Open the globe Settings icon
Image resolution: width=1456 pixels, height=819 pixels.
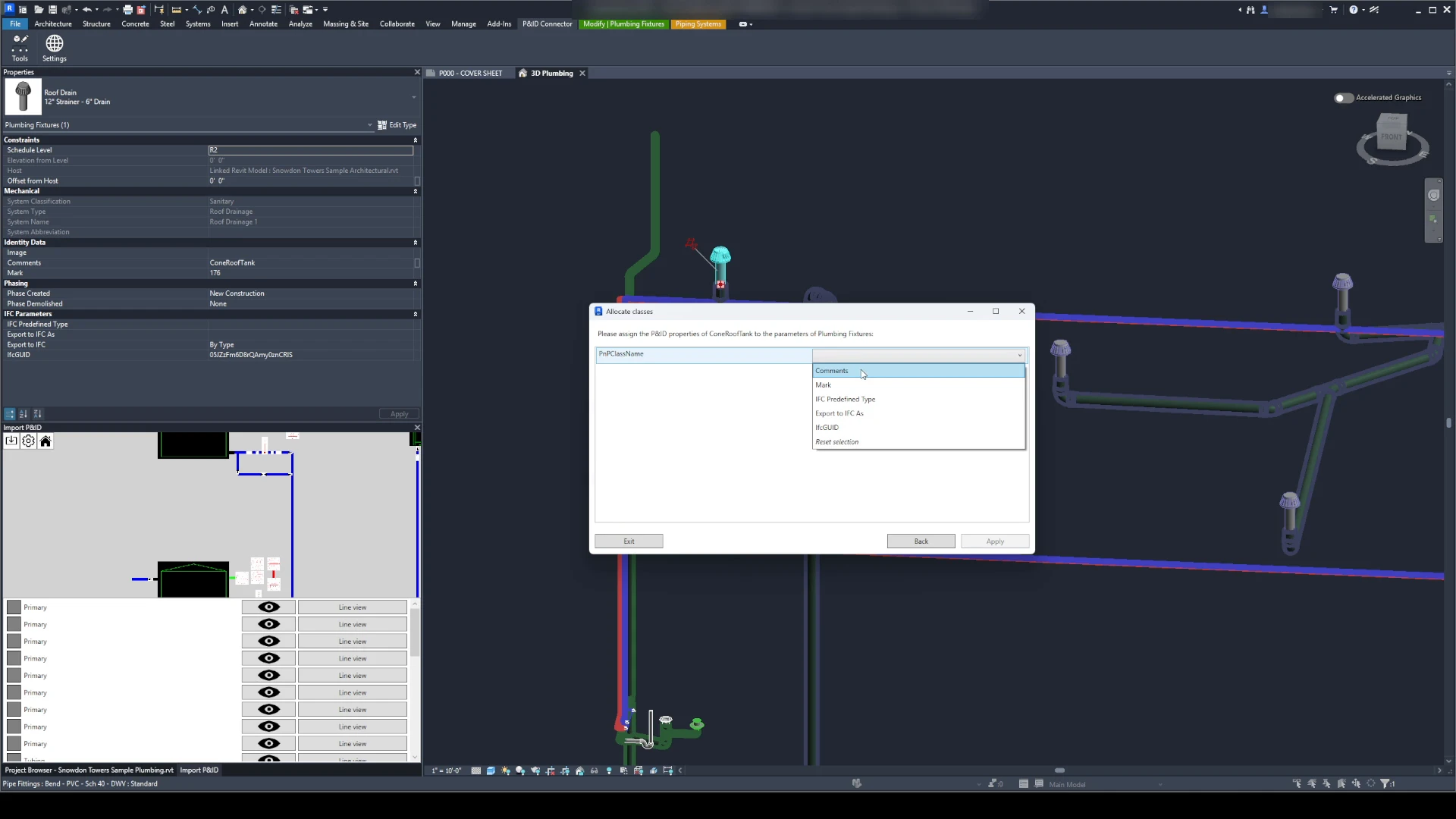(54, 48)
